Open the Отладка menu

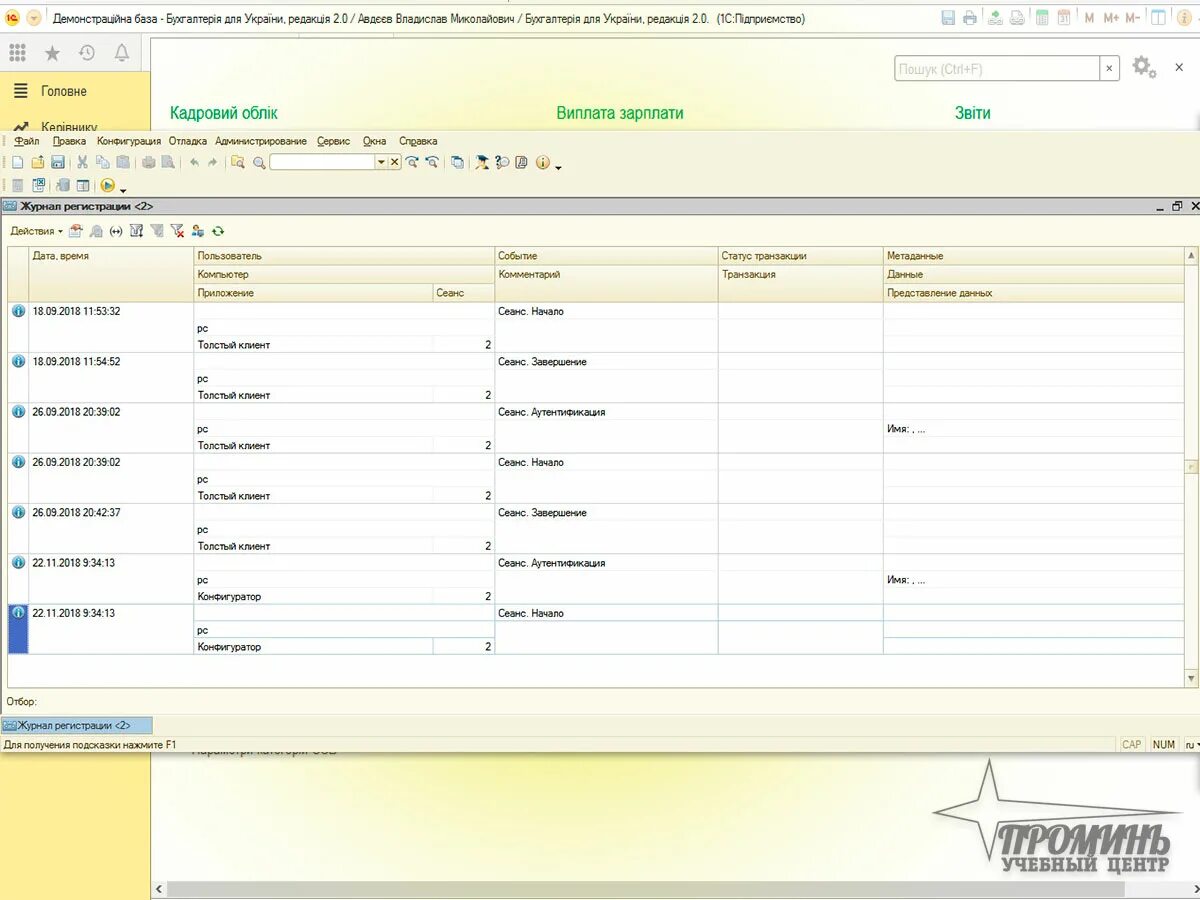(x=187, y=141)
